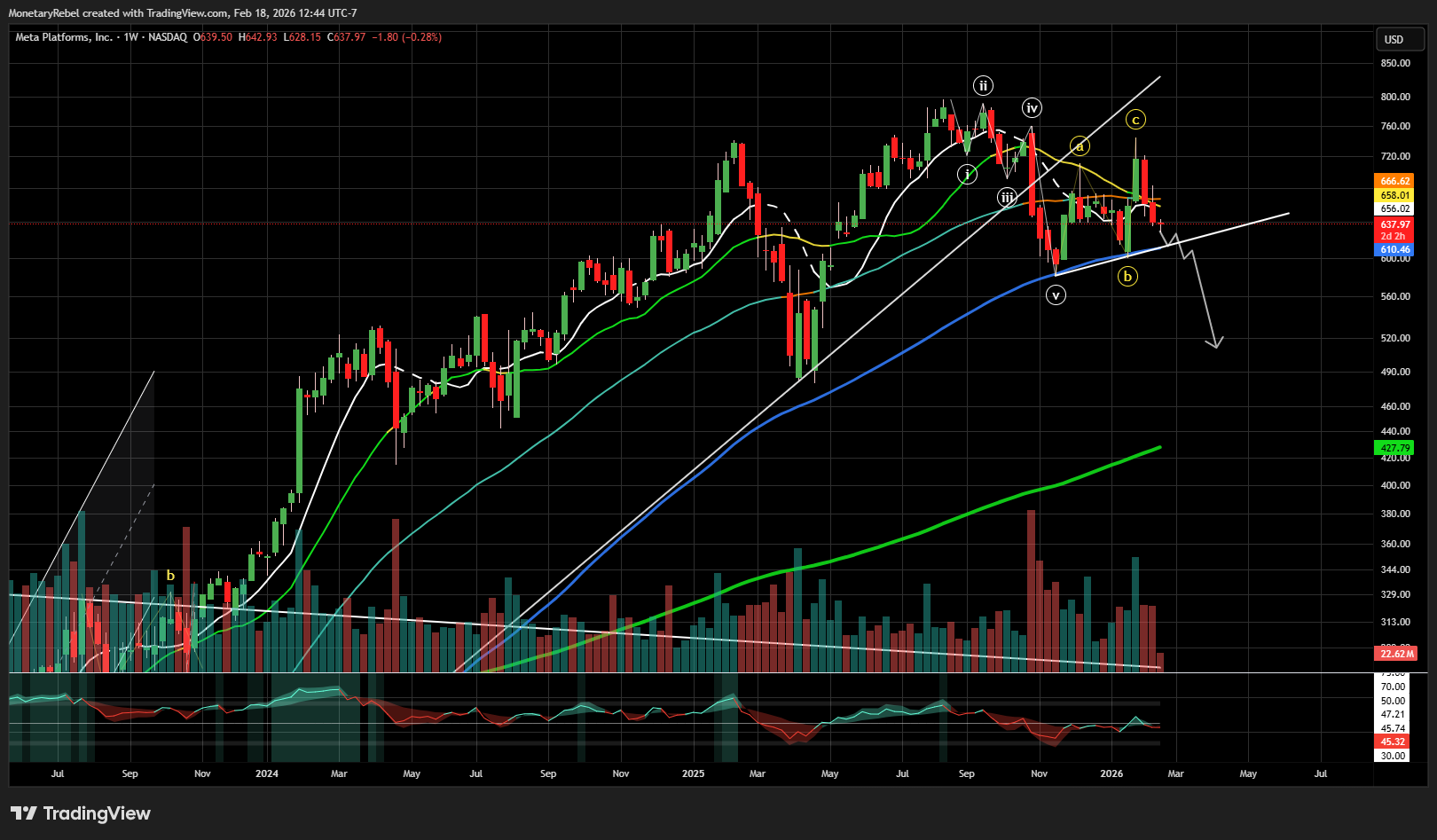The height and width of the screenshot is (840, 1437).
Task: Click the 850.00 price axis level
Action: [1395, 63]
